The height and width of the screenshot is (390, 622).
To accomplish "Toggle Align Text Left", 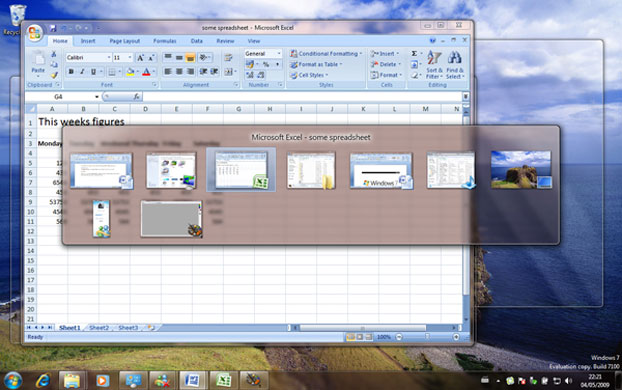I will coord(168,72).
